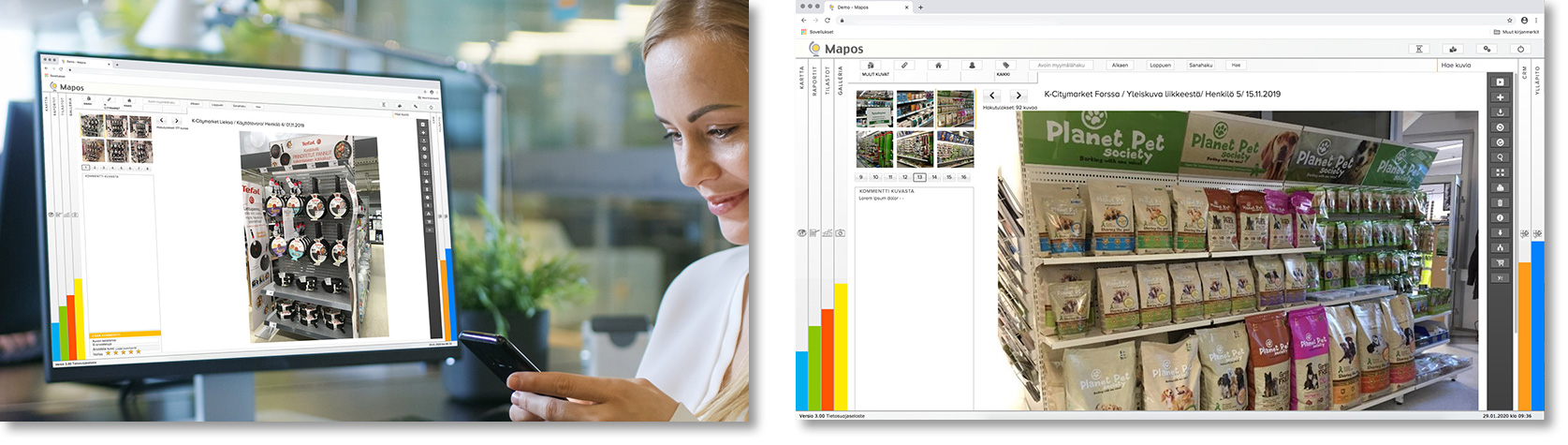Click the bar chart icon under the TILASTOT tab
Screen dimensions: 1568x445
(827, 233)
